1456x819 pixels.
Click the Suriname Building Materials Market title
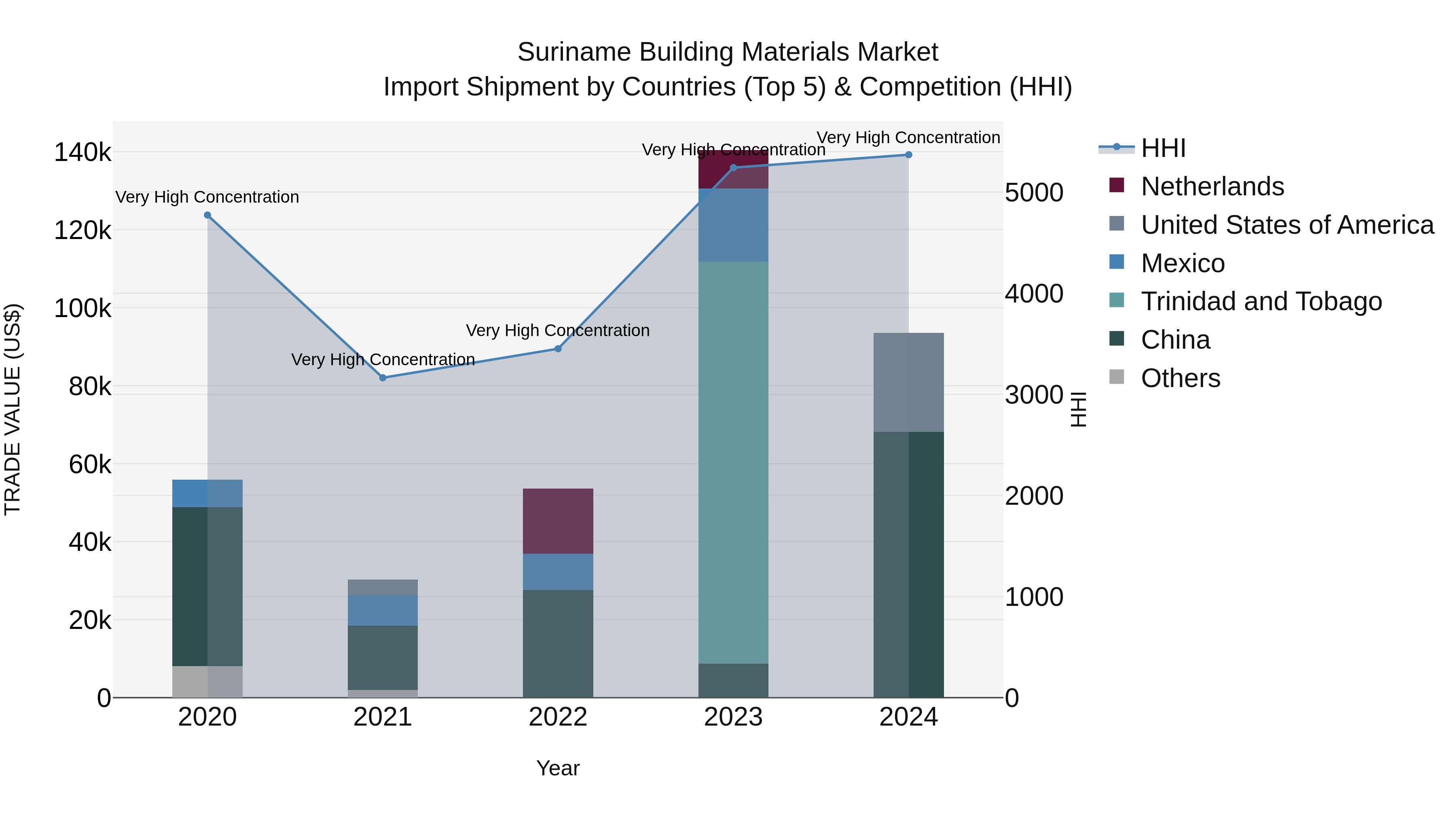click(728, 52)
